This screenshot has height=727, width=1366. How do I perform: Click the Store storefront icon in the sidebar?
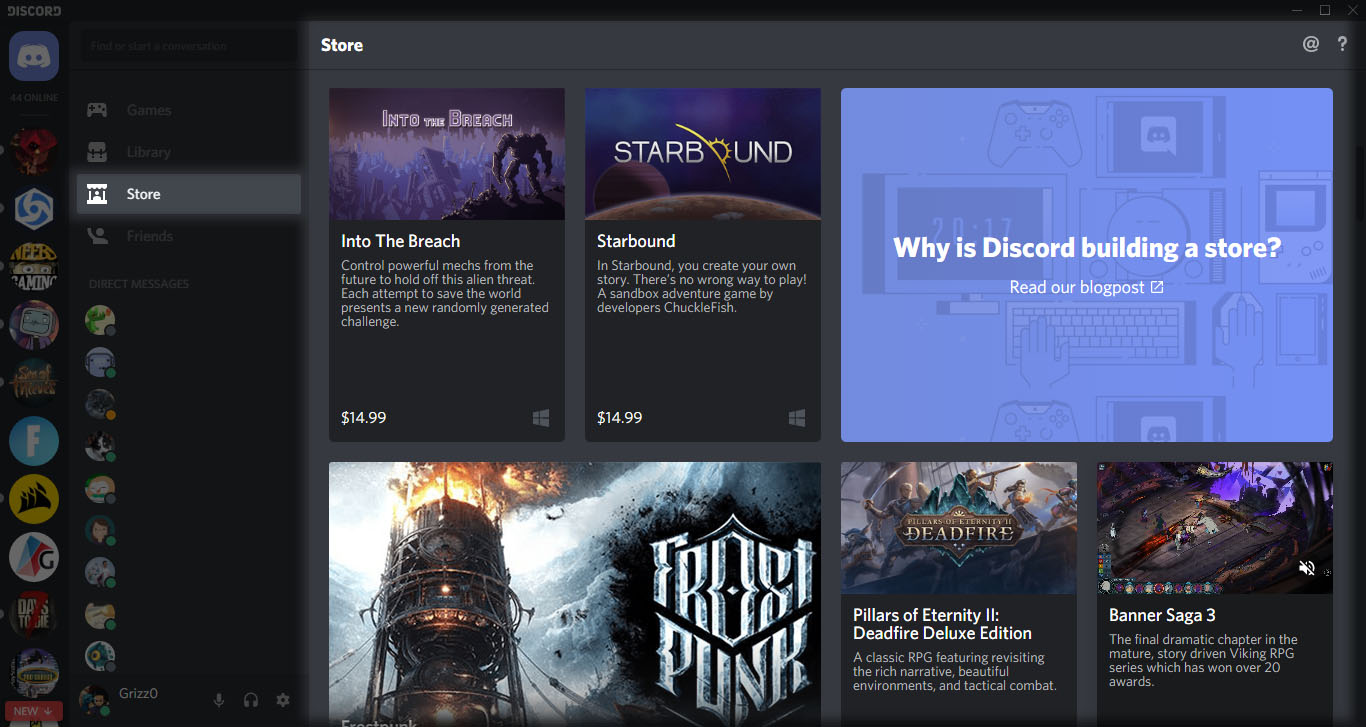click(x=97, y=194)
